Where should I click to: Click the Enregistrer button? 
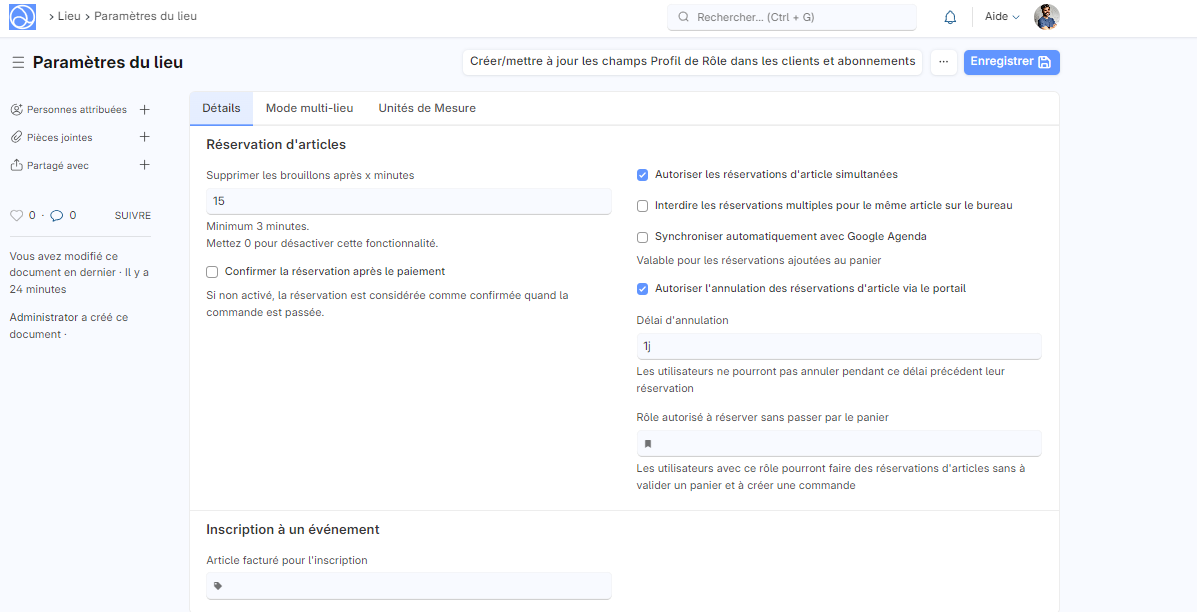tap(1011, 62)
